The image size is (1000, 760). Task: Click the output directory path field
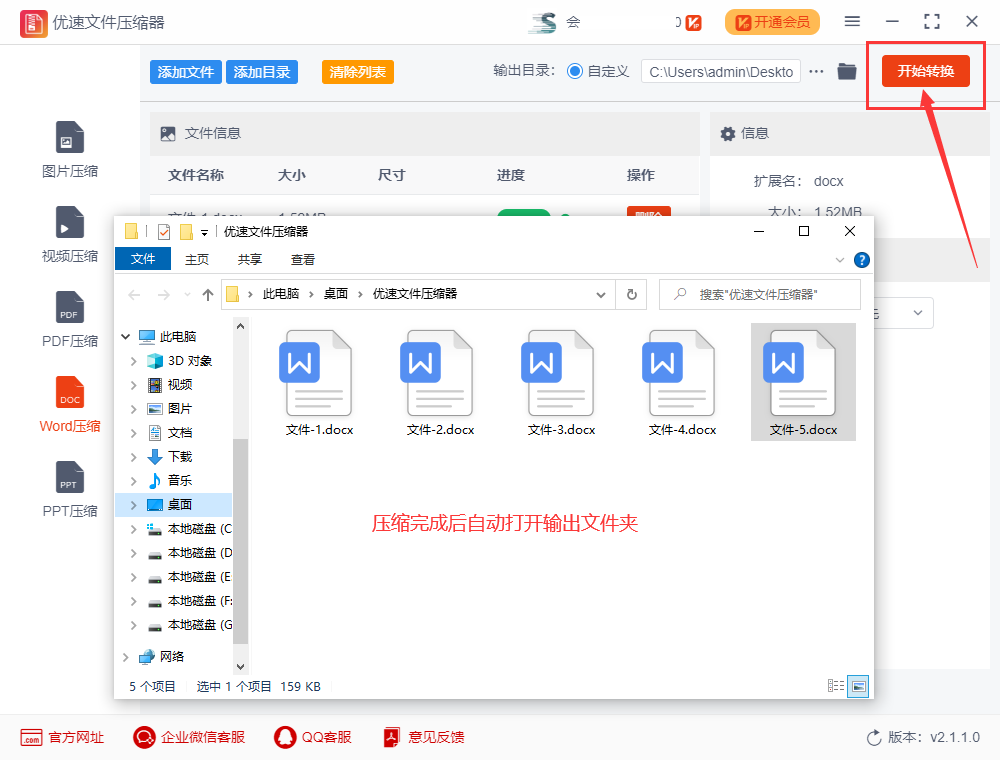721,72
